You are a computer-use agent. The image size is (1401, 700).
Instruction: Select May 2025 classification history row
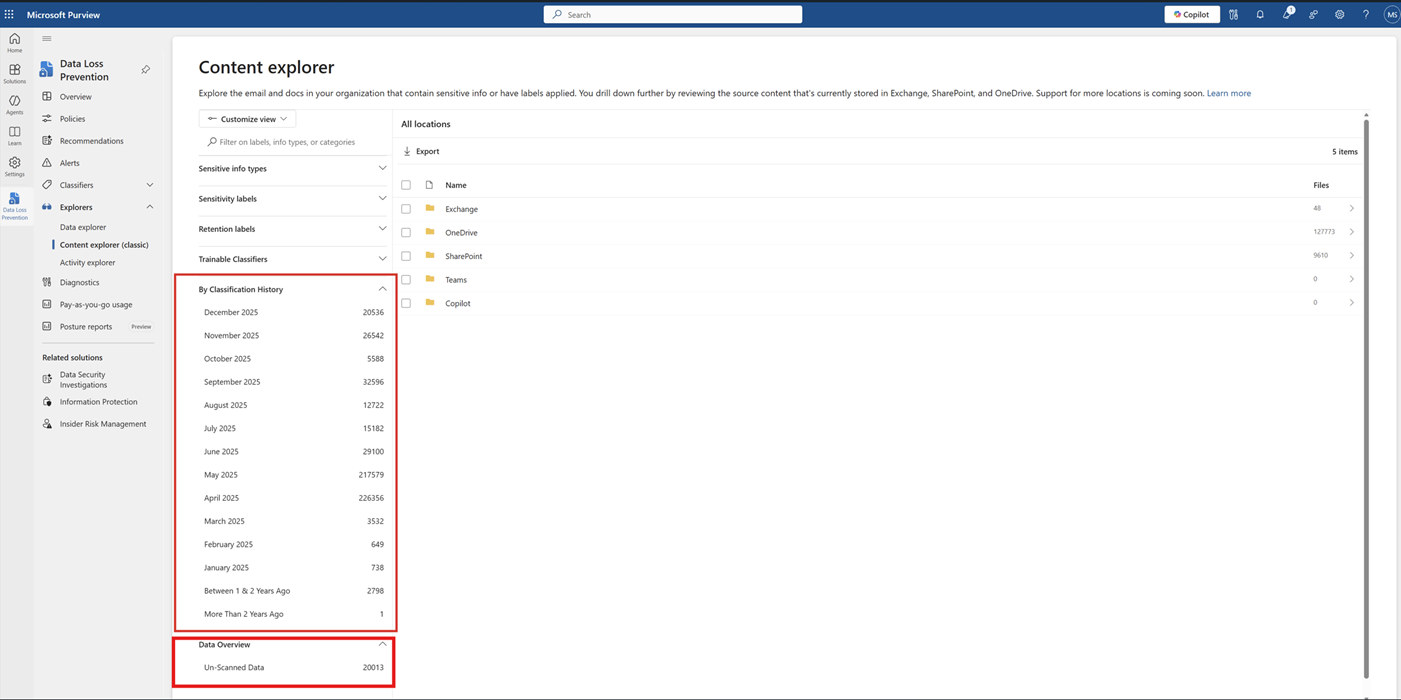pyautogui.click(x=293, y=474)
